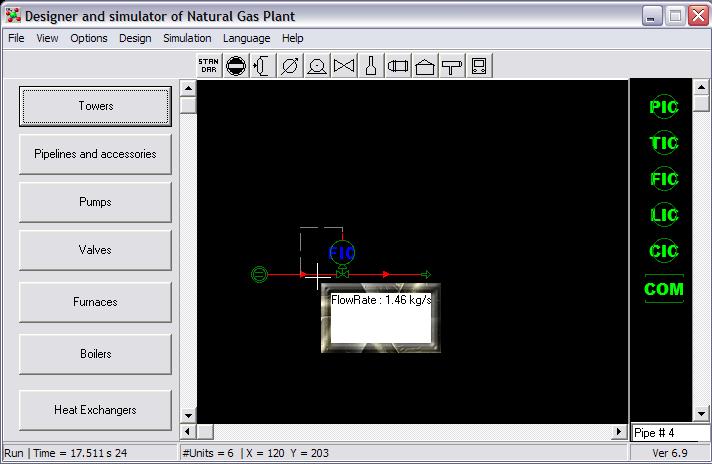Viewport: 712px width, 464px height.
Task: Click controller palette scrollbar up arrow
Action: 702,87
